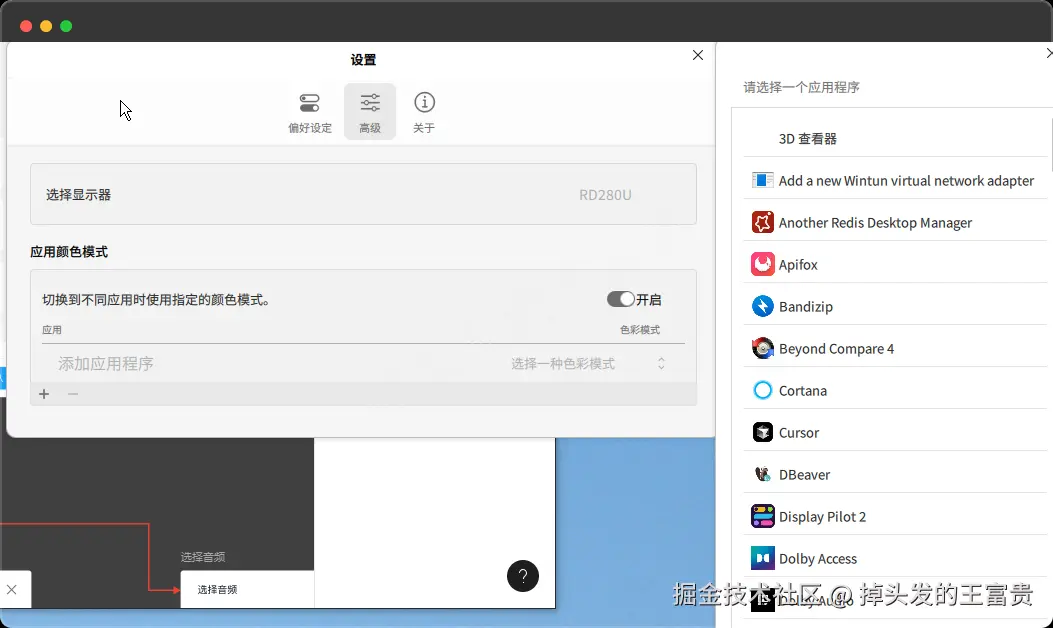Toggle the 开启 app color mode switch

coord(621,299)
